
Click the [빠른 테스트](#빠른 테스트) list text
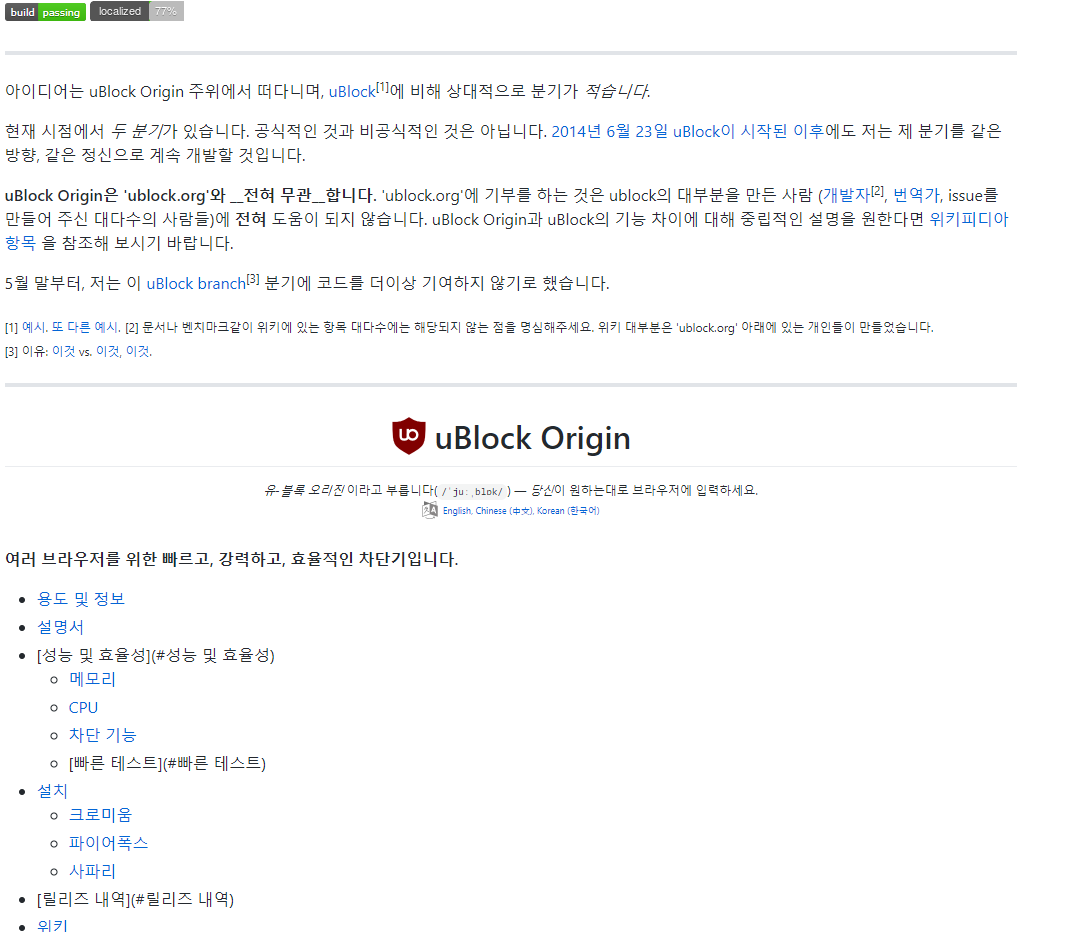click(167, 762)
